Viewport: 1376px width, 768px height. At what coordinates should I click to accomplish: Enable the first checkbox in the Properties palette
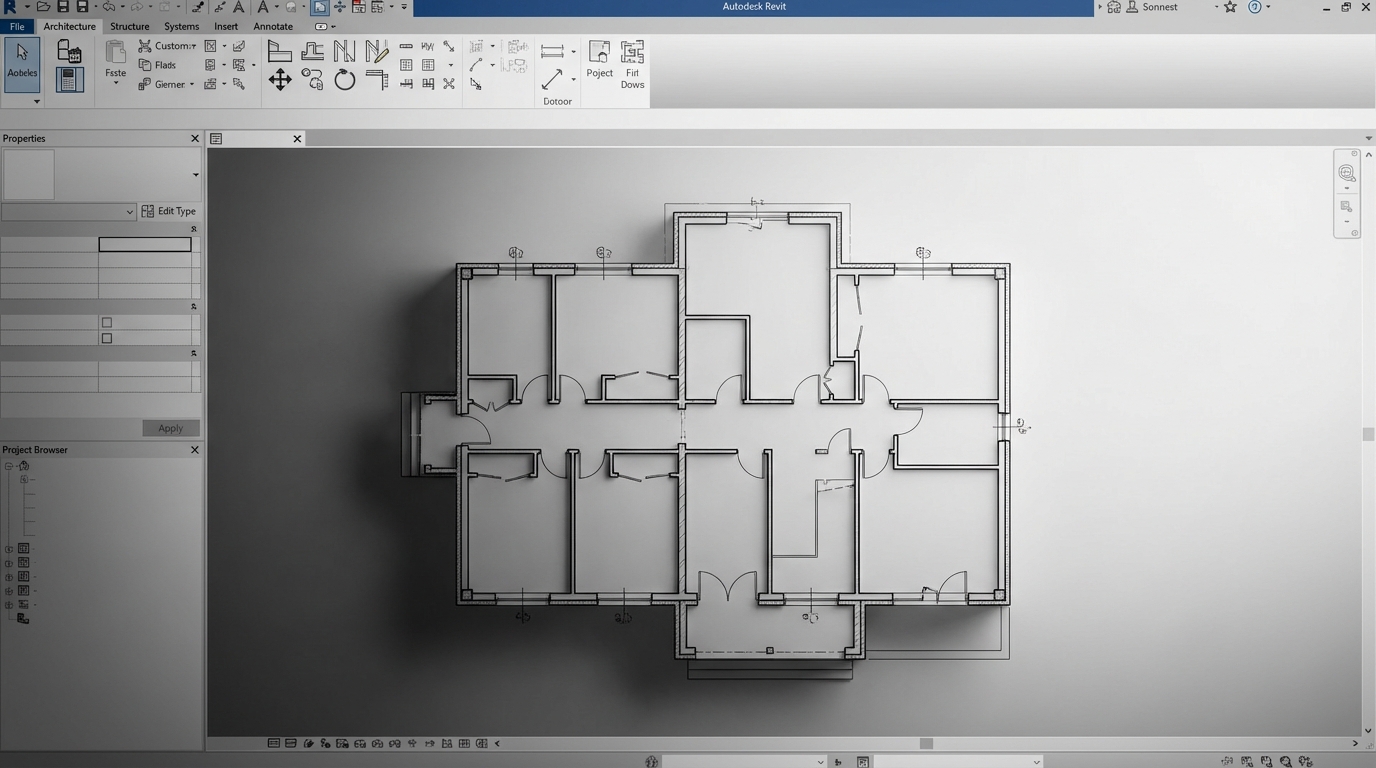point(106,322)
